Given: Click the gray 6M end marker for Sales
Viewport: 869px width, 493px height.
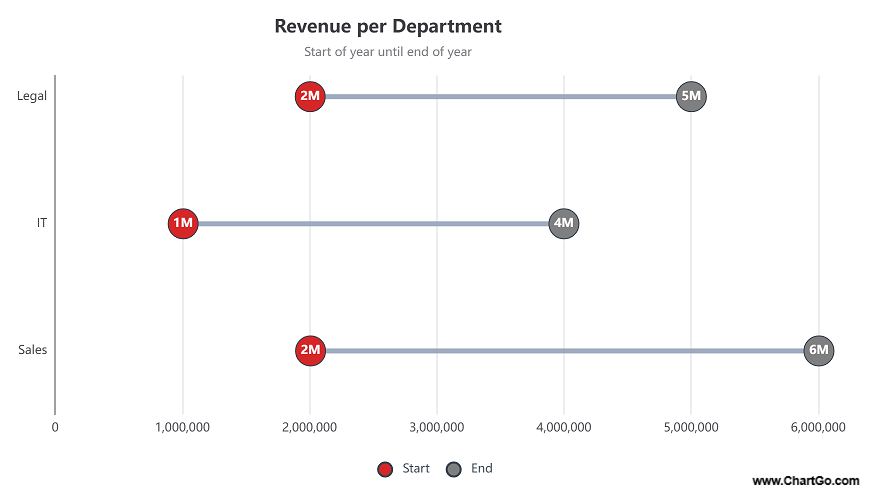Looking at the screenshot, I should click(x=819, y=350).
